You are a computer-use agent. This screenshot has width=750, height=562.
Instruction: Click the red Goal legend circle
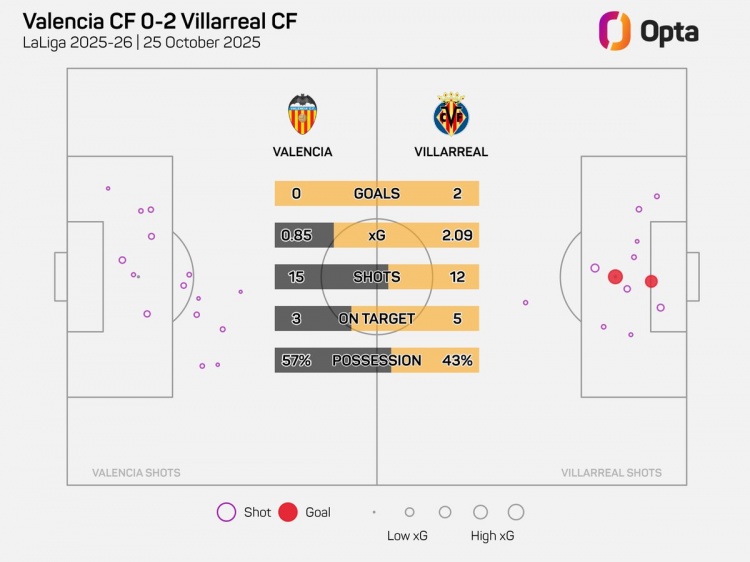pyautogui.click(x=288, y=512)
